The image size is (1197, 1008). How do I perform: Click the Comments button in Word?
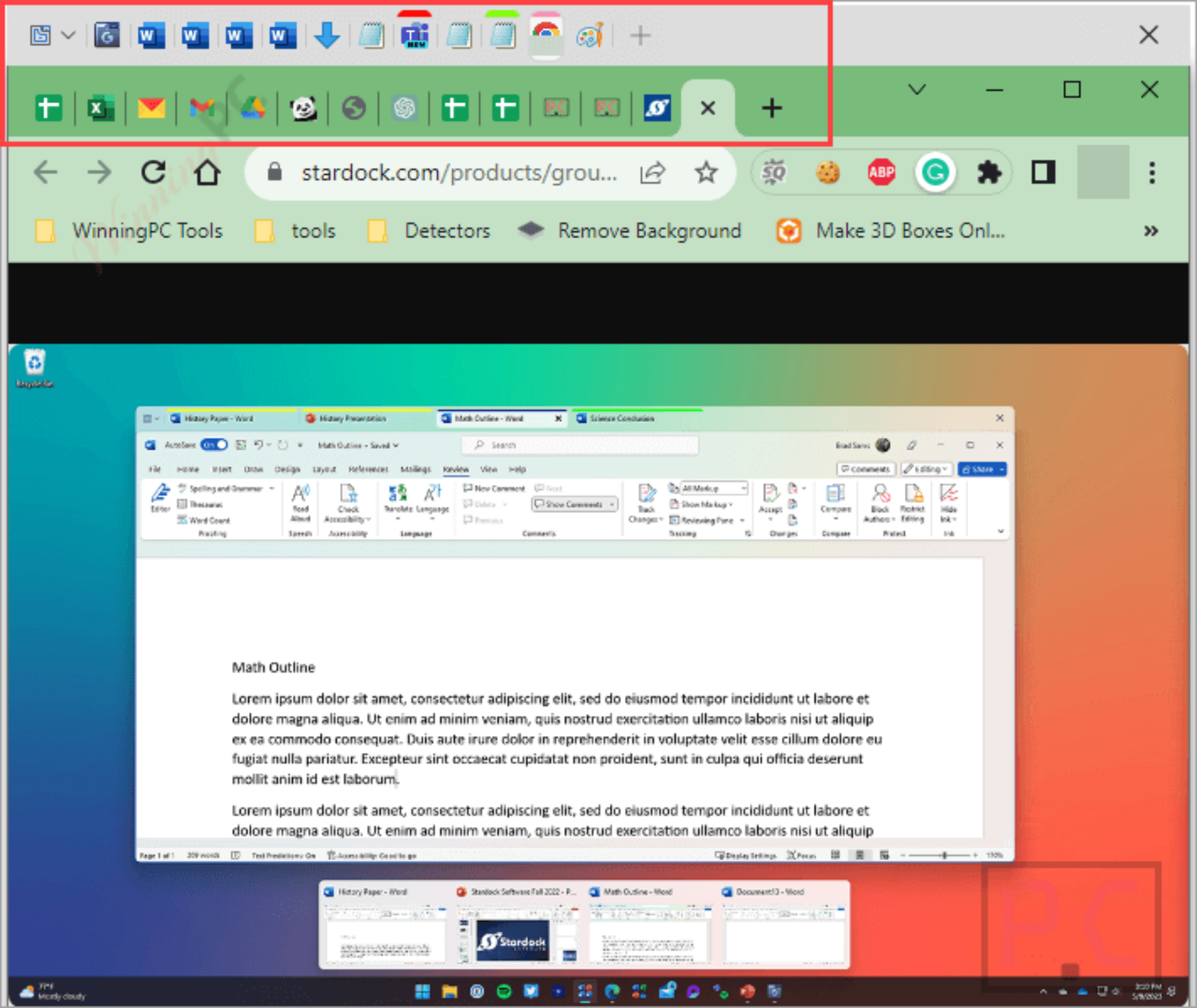pyautogui.click(x=864, y=469)
